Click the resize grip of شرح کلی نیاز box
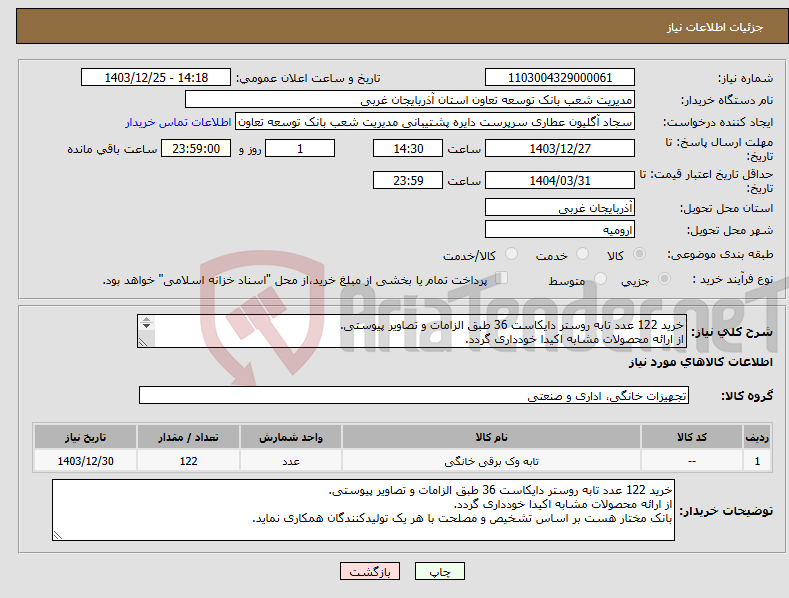The width and height of the screenshot is (789, 598). [143, 342]
